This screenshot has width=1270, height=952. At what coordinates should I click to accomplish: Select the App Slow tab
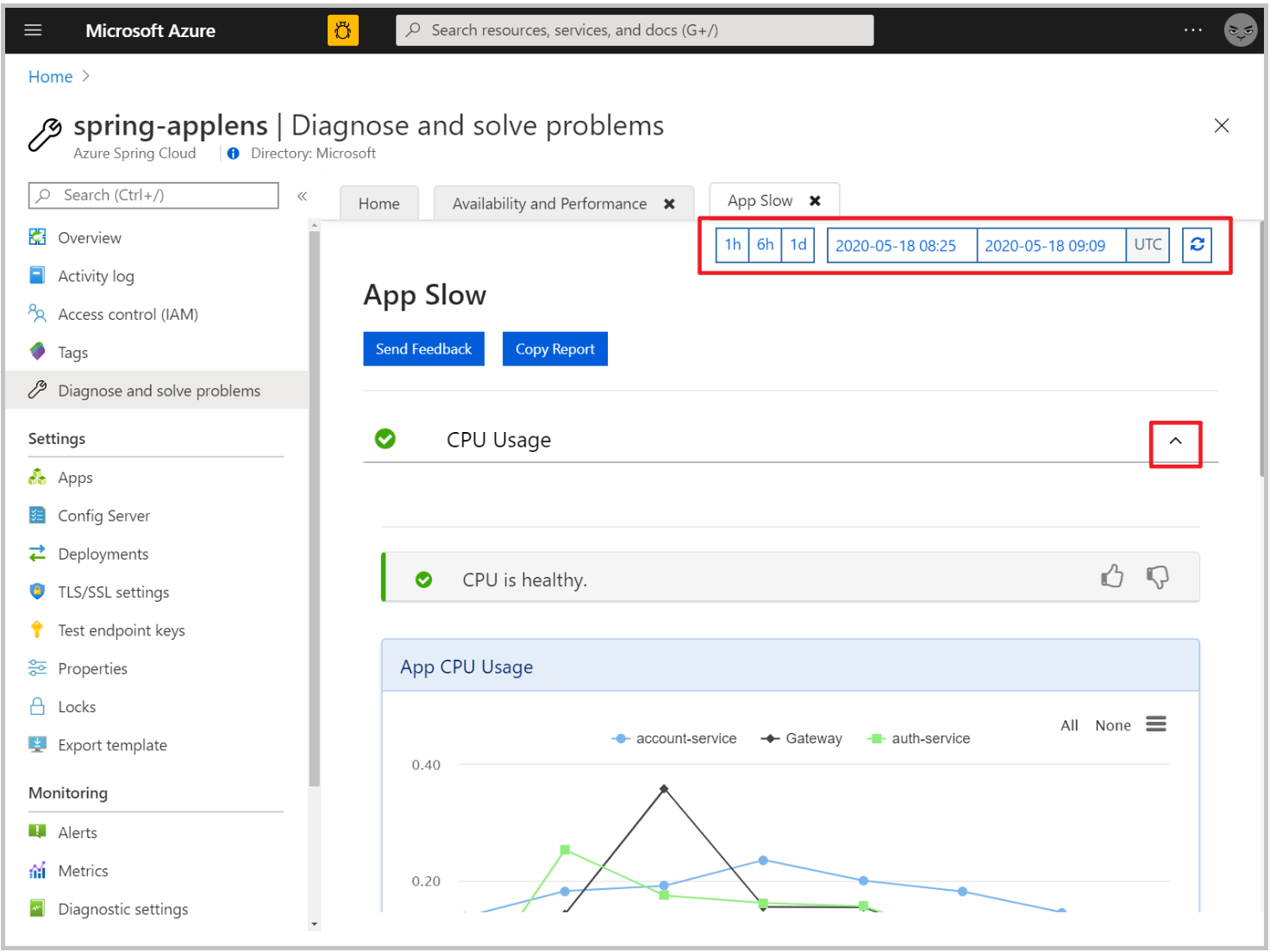760,201
